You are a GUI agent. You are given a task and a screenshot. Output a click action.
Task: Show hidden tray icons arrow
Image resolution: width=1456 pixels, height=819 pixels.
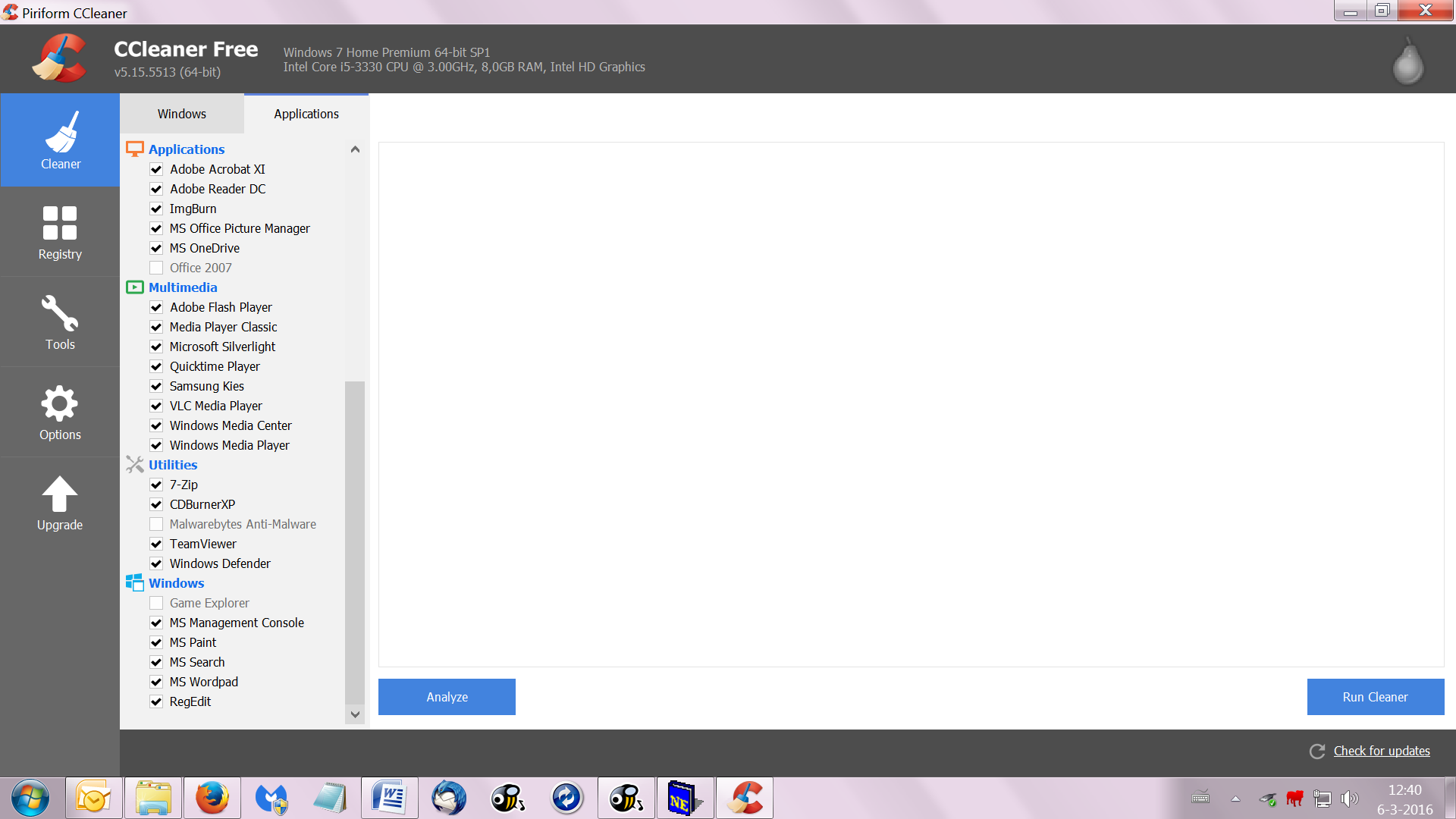[1235, 799]
